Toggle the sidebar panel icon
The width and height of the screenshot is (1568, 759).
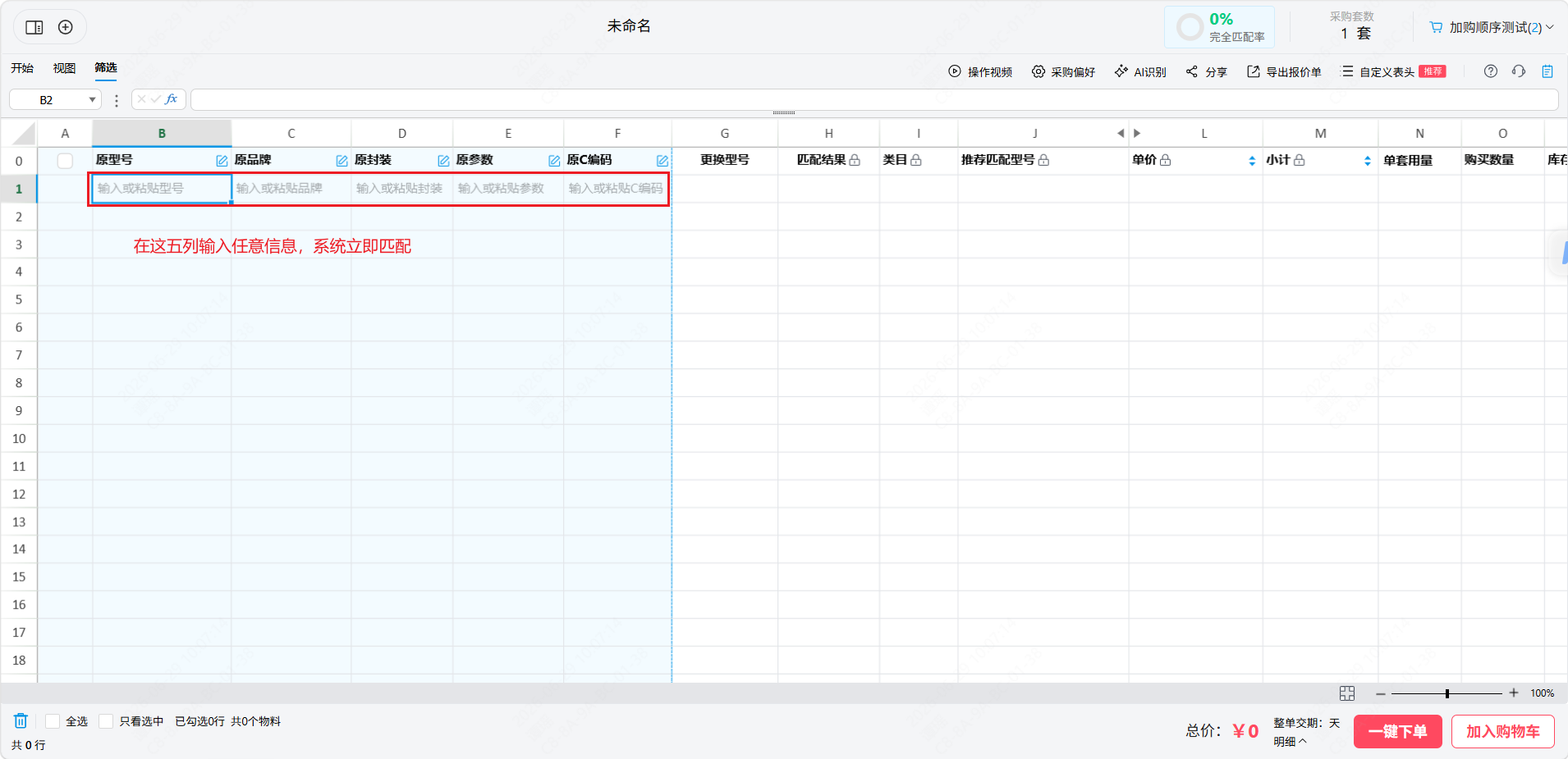tap(34, 27)
